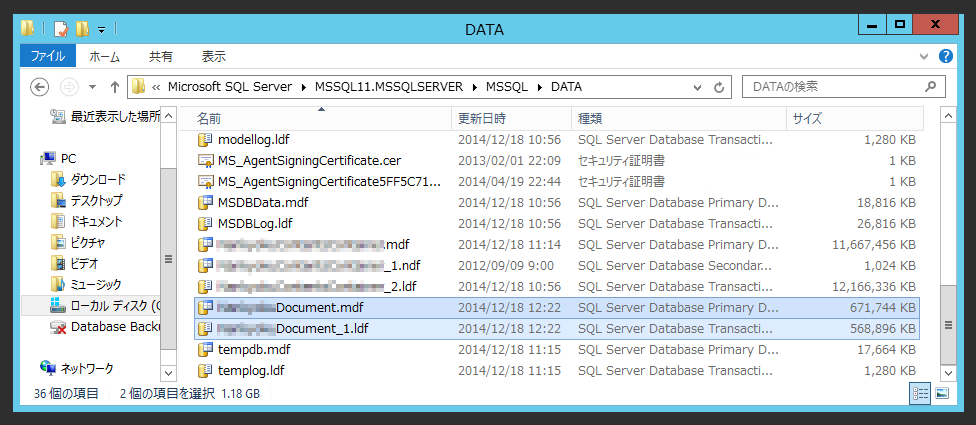Click the Help question mark icon
The height and width of the screenshot is (425, 976).
946,57
